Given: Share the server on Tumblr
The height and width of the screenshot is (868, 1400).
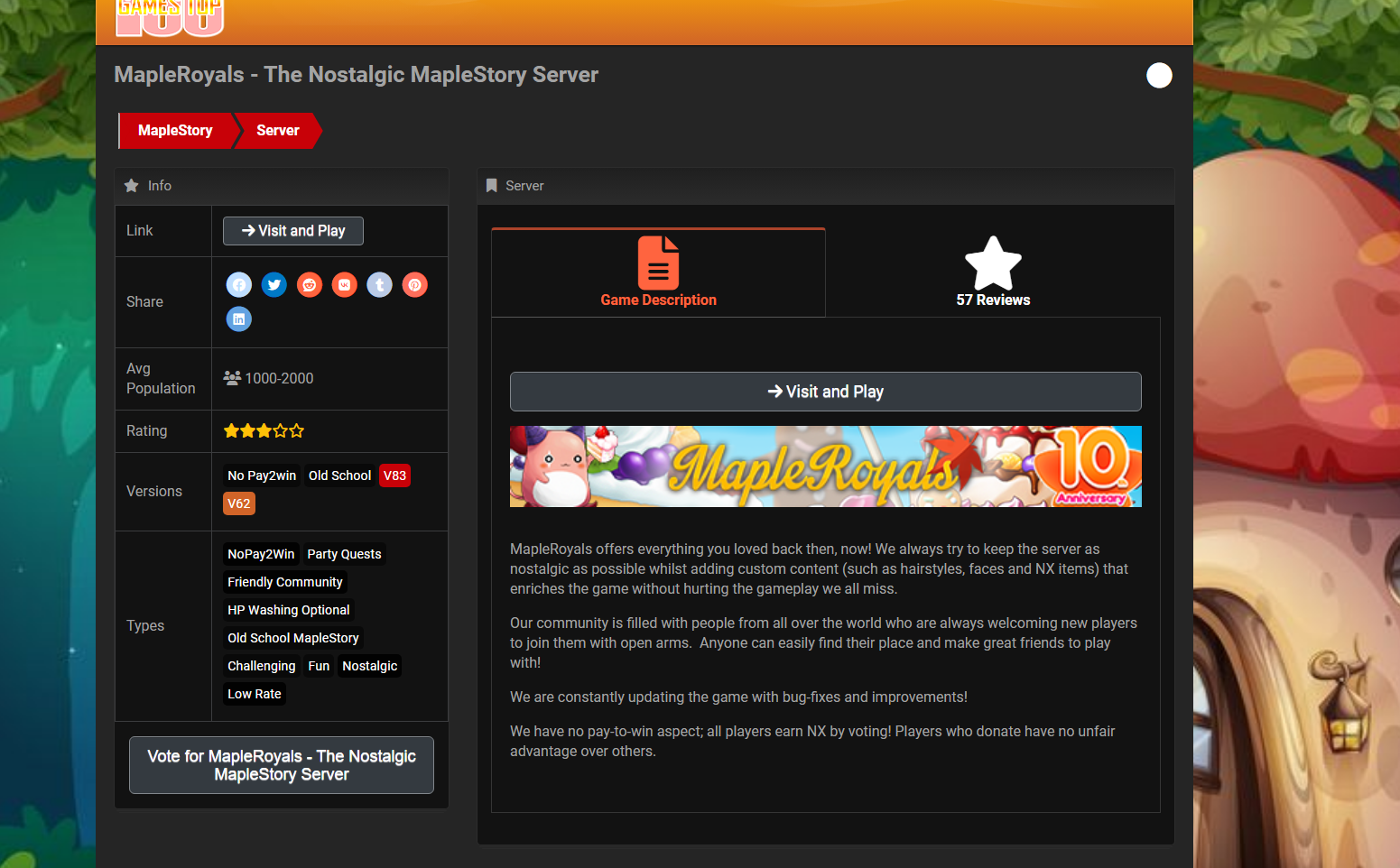Looking at the screenshot, I should [x=379, y=285].
